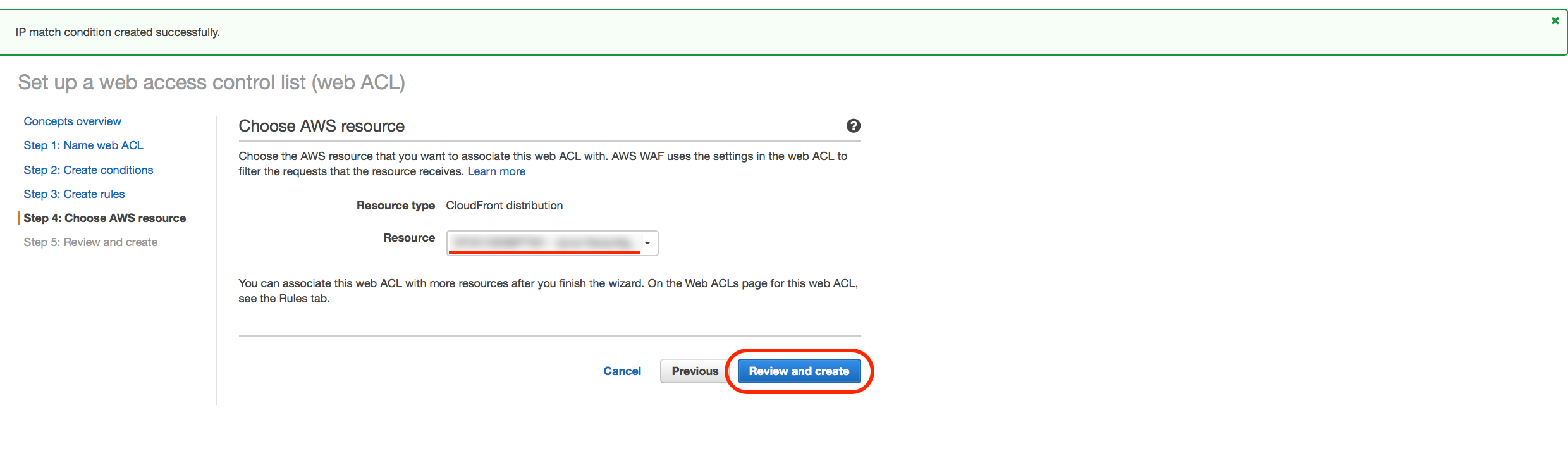Navigate to Concepts overview
This screenshot has width=1568, height=458.
(71, 121)
